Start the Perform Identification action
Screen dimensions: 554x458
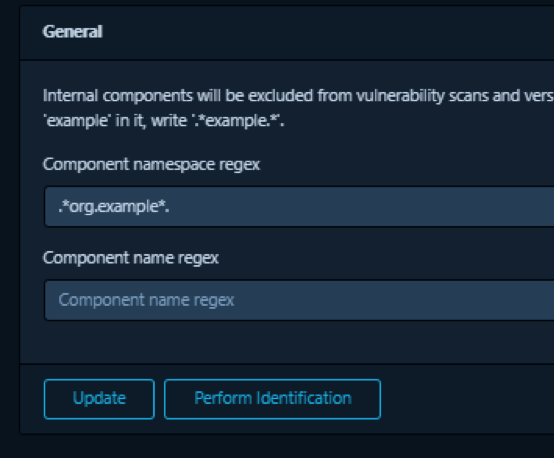click(272, 399)
